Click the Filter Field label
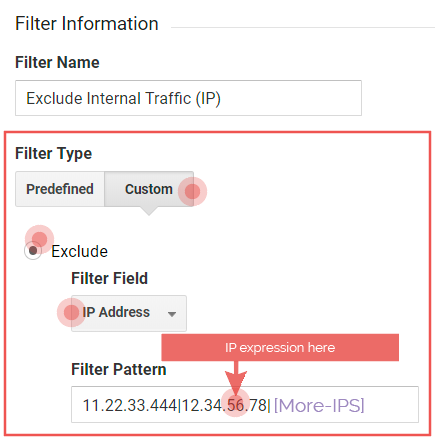The width and height of the screenshot is (435, 445). click(109, 278)
